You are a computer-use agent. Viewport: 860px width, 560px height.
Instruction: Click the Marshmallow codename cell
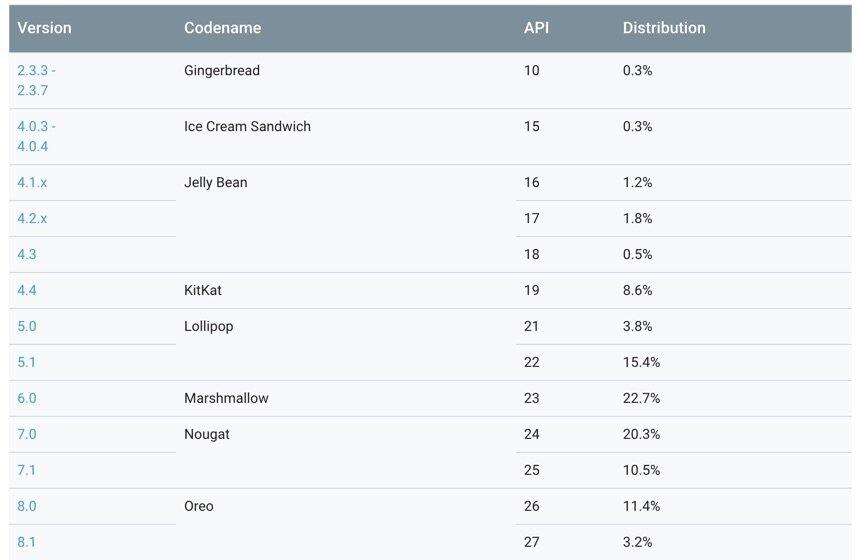[x=226, y=398]
